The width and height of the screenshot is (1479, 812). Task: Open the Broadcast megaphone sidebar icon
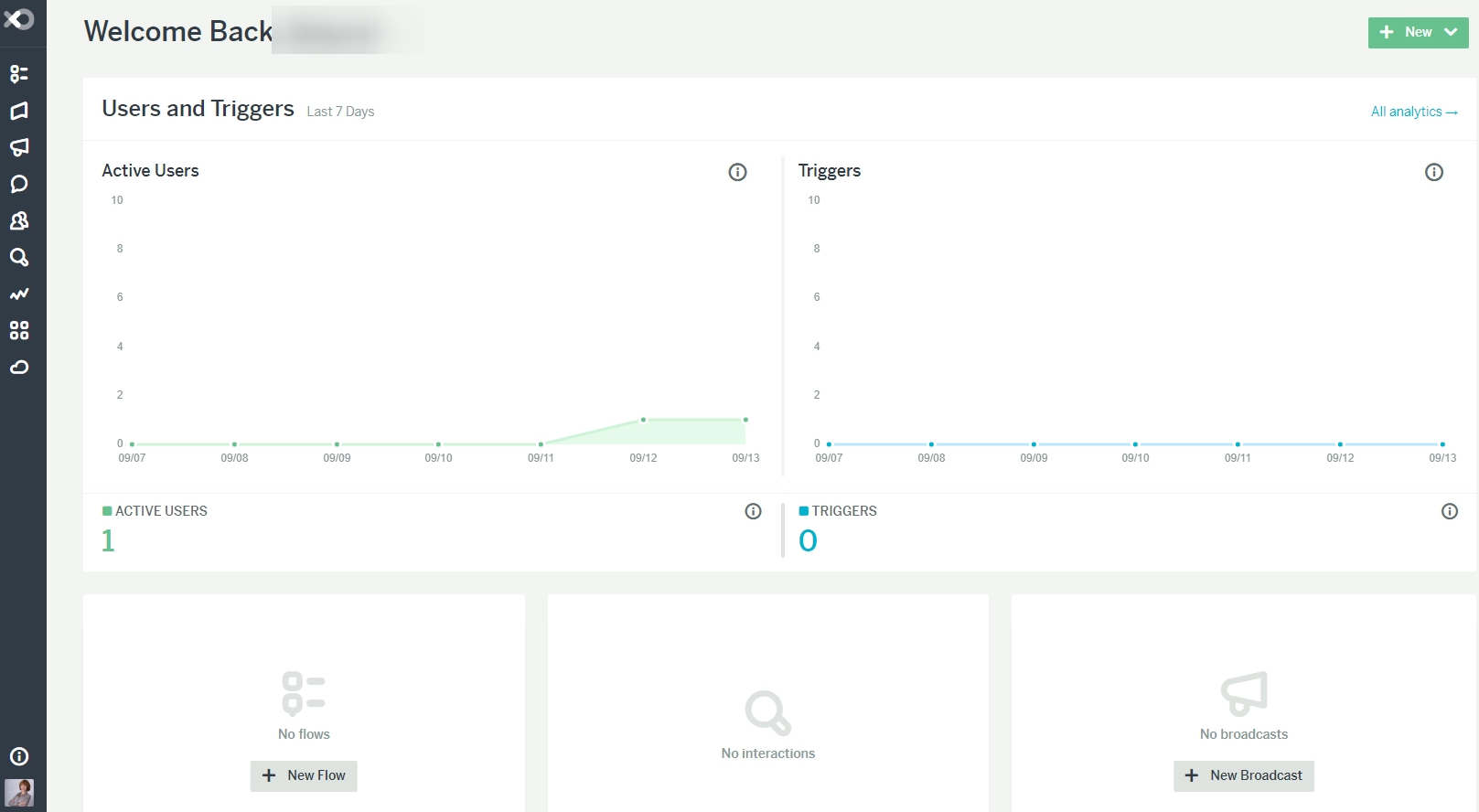pos(19,147)
